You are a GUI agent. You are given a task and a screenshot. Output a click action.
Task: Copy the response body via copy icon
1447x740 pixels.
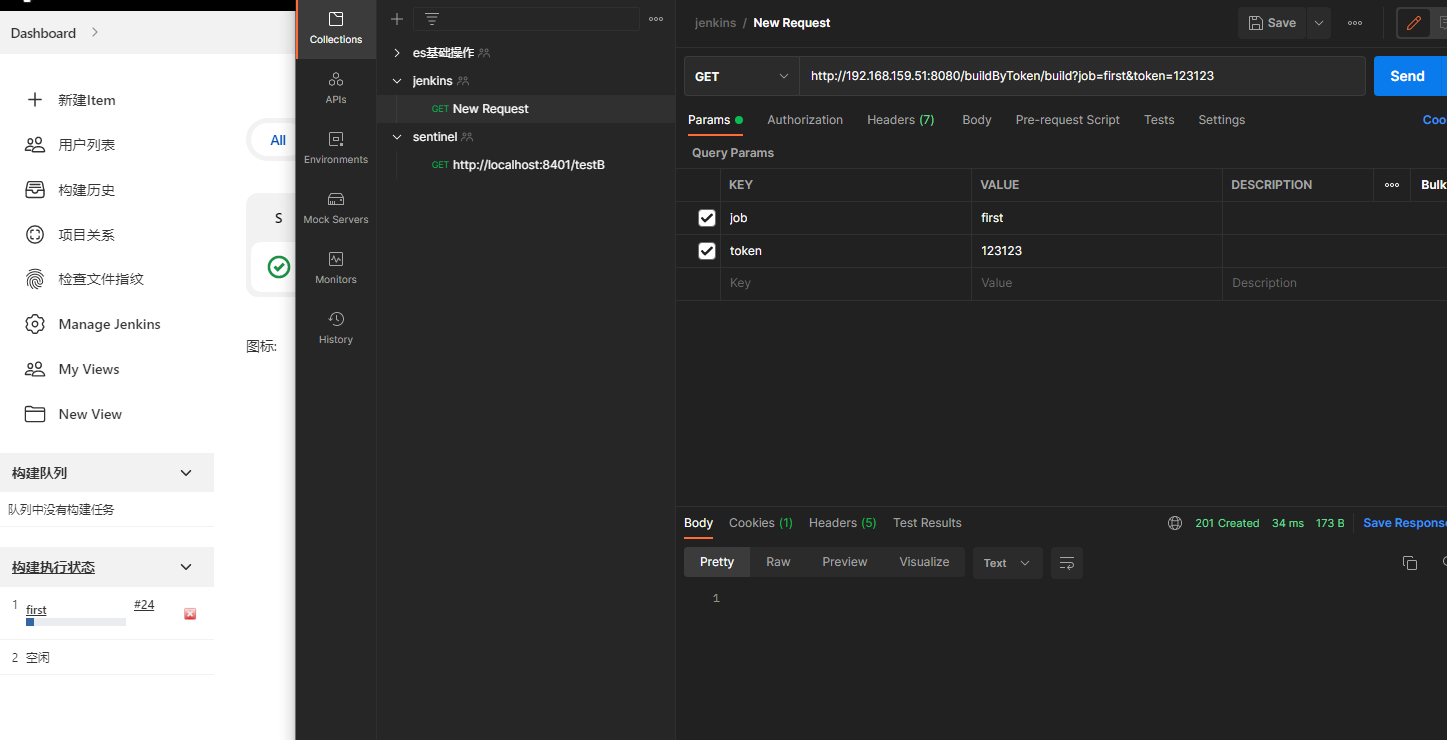pos(1410,563)
